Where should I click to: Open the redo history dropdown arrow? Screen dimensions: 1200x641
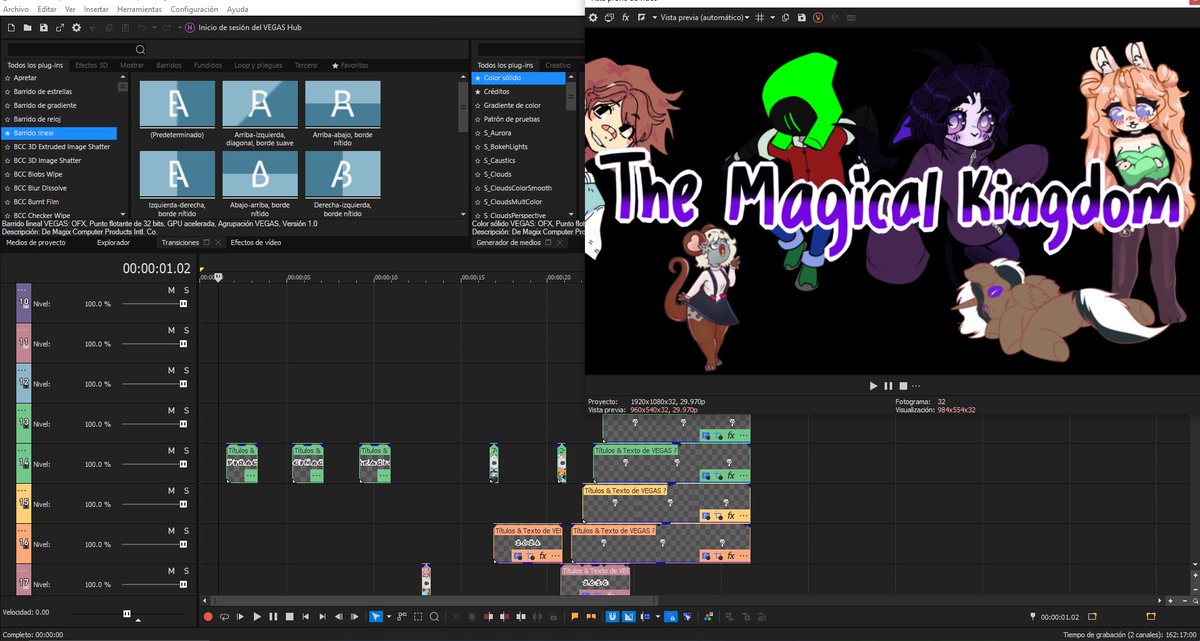[x=179, y=28]
